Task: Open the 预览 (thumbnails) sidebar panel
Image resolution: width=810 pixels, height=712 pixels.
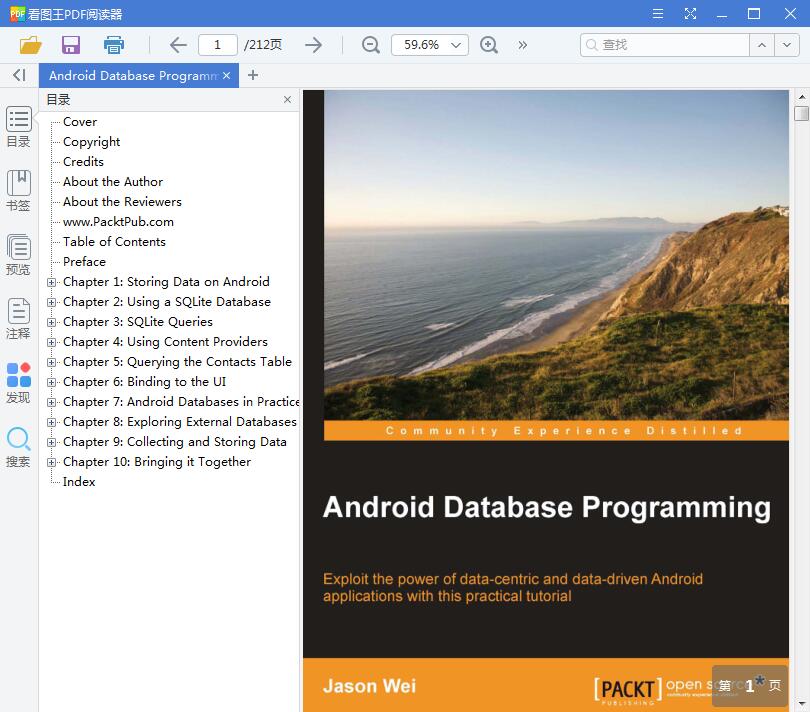Action: (19, 255)
